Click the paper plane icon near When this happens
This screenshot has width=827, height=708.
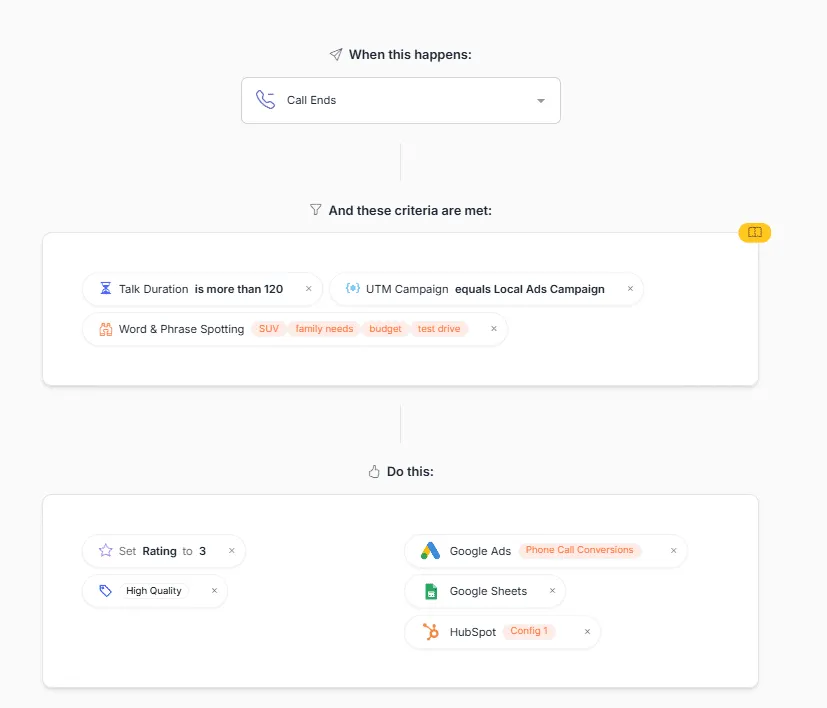coord(336,54)
